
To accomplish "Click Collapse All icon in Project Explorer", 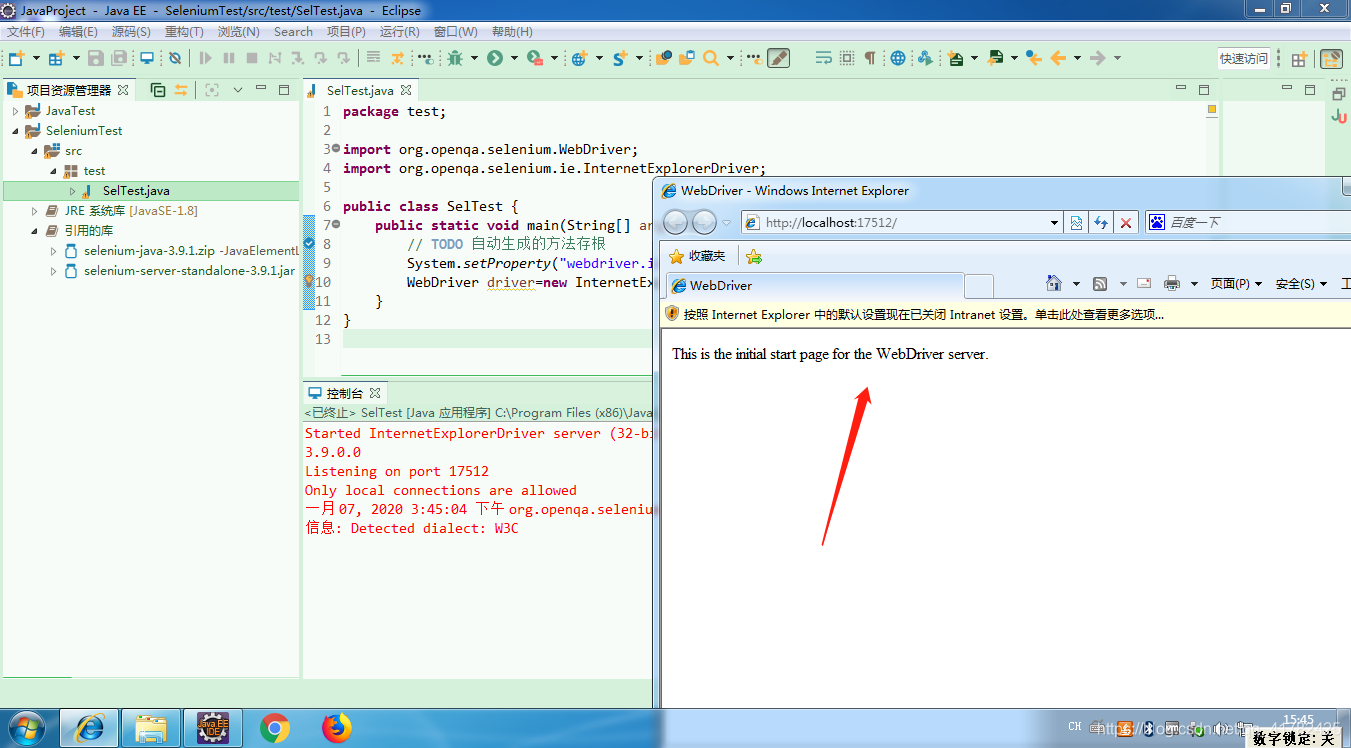I will pyautogui.click(x=158, y=90).
